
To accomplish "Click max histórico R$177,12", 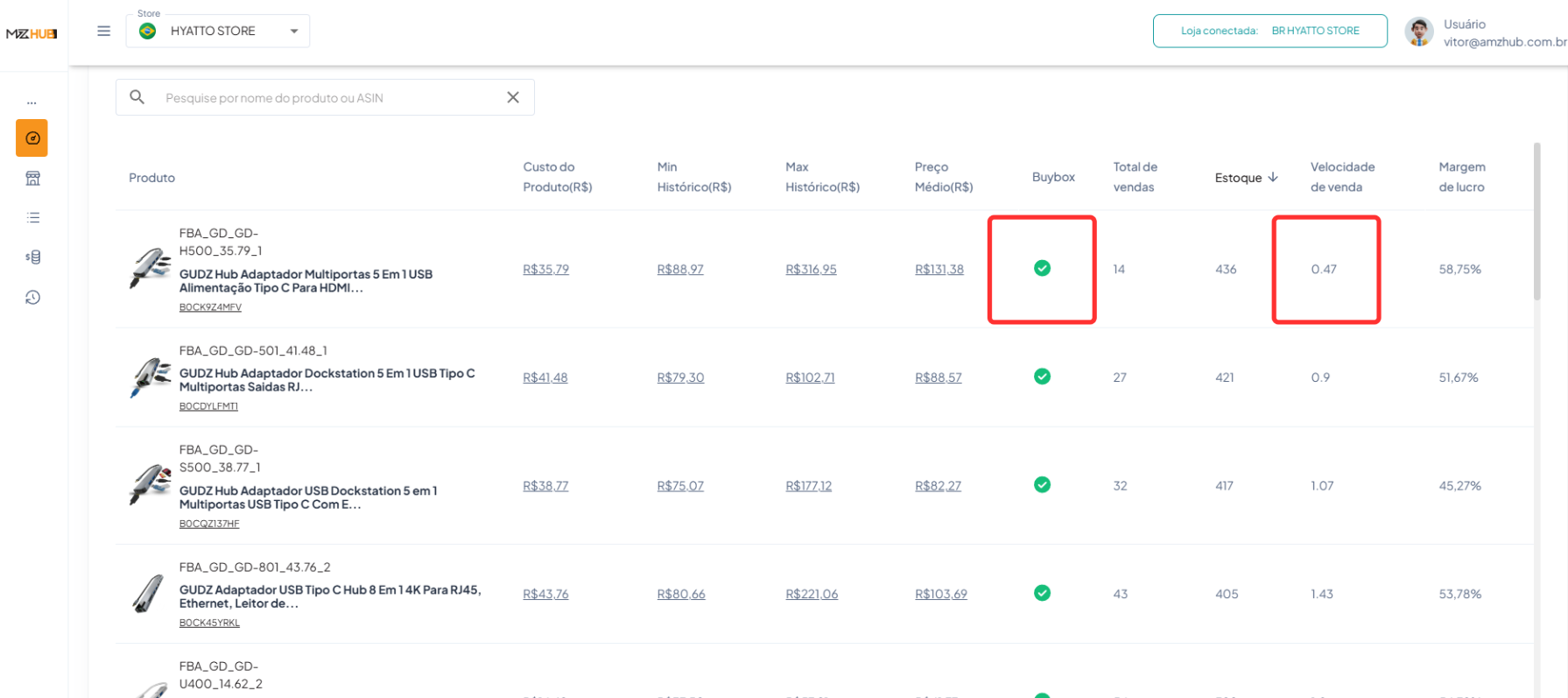I will pos(808,485).
